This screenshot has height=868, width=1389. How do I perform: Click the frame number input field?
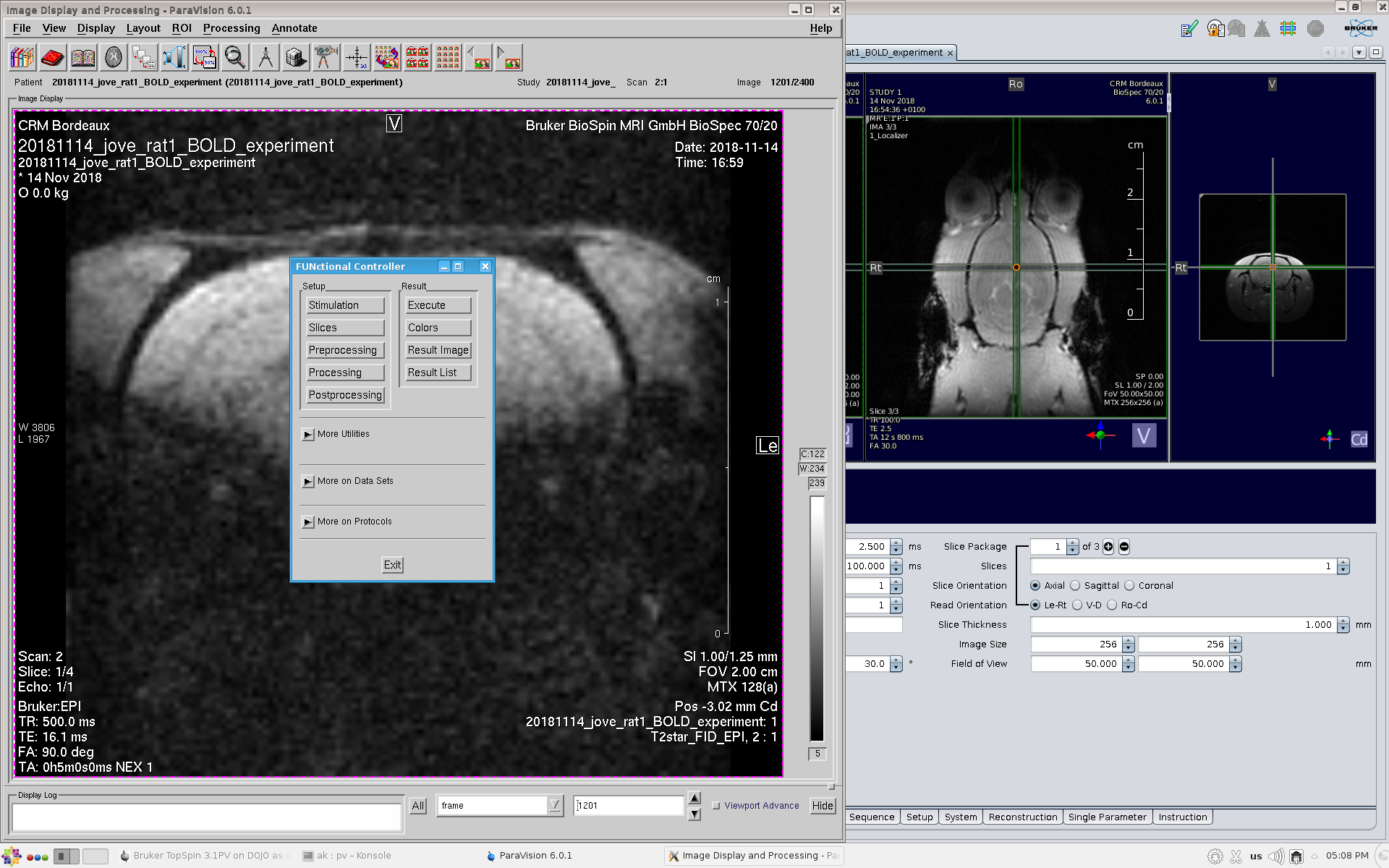628,805
